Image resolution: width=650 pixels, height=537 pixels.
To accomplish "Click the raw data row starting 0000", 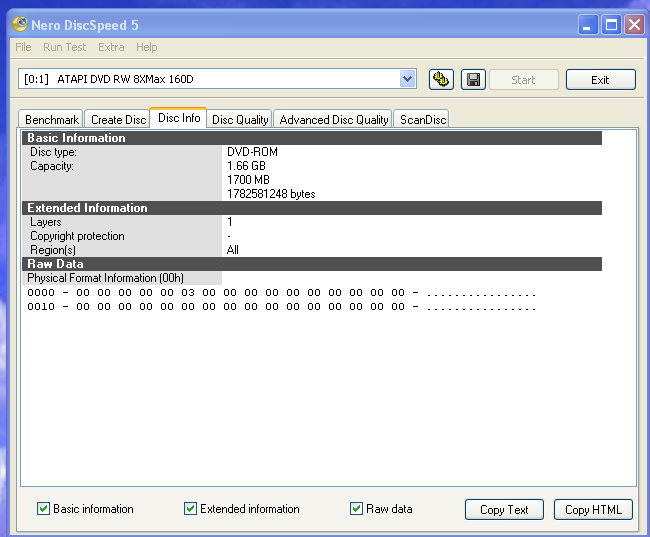I will coord(281,293).
